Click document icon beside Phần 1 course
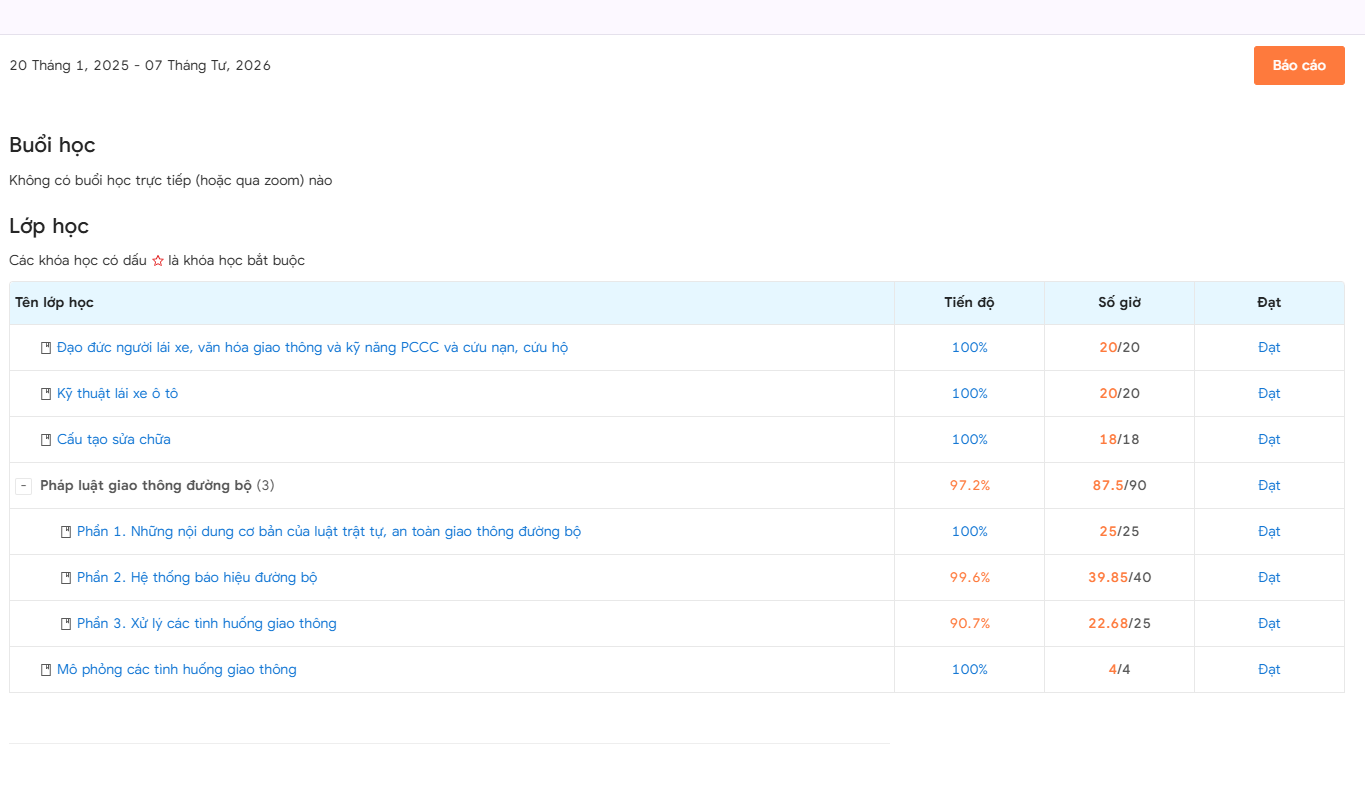This screenshot has width=1365, height=787. (66, 532)
